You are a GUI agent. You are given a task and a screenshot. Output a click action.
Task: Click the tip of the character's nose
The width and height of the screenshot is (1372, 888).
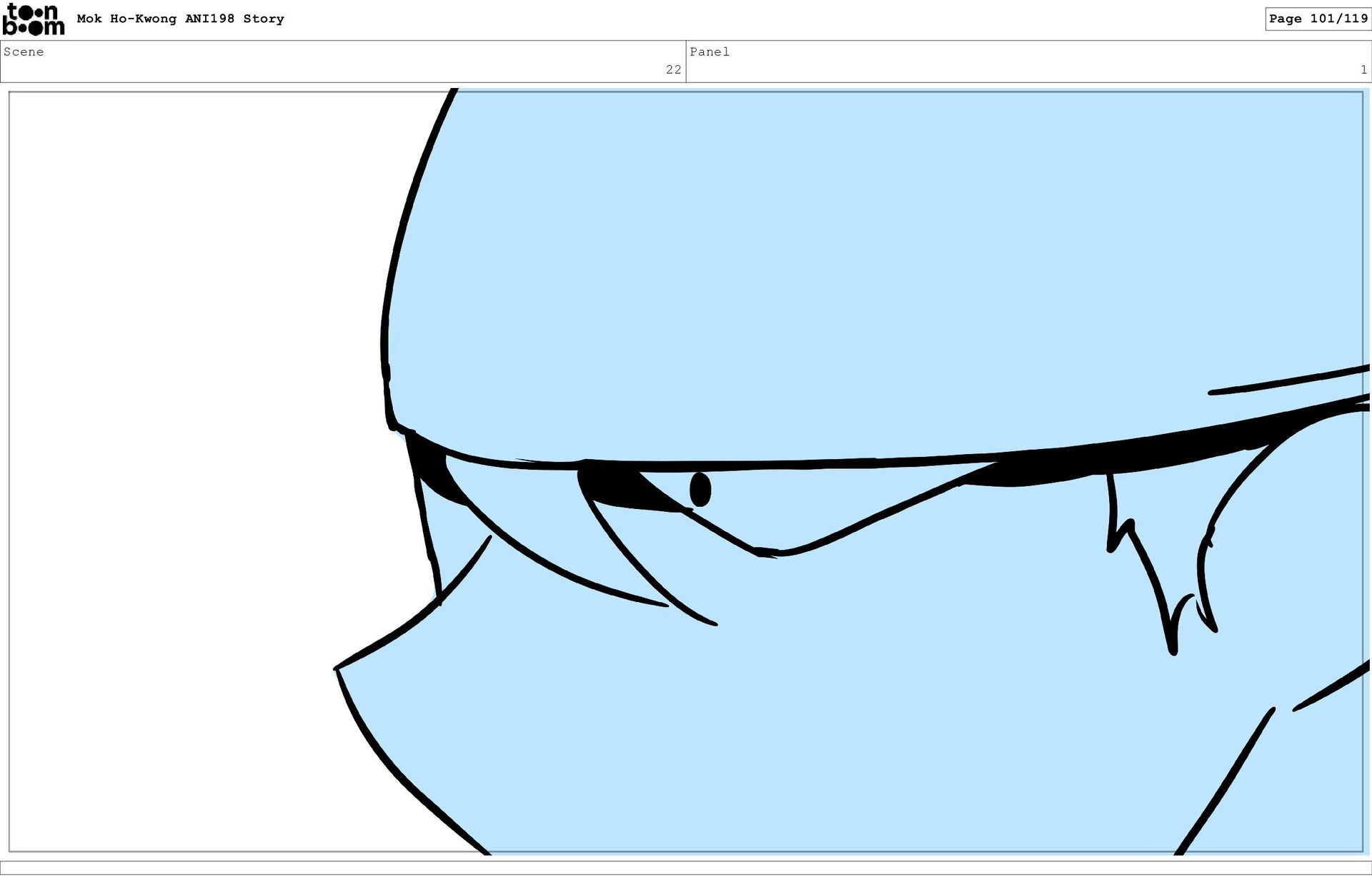(x=337, y=669)
